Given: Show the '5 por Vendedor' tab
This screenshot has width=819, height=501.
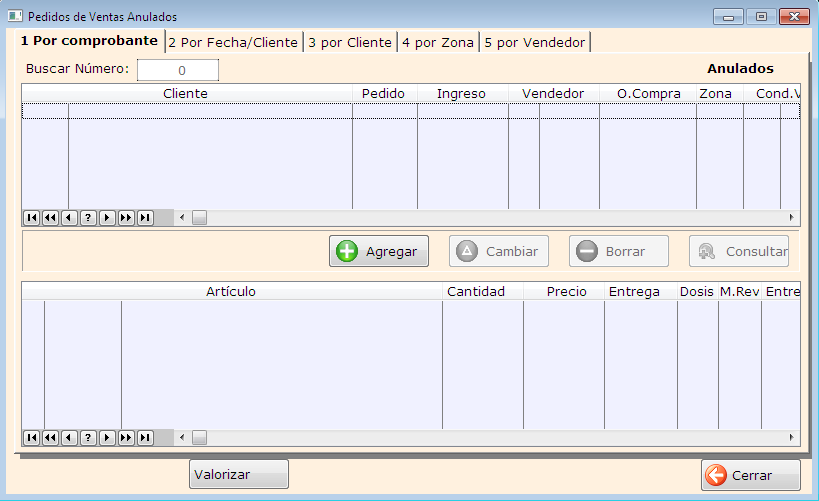Looking at the screenshot, I should [535, 42].
